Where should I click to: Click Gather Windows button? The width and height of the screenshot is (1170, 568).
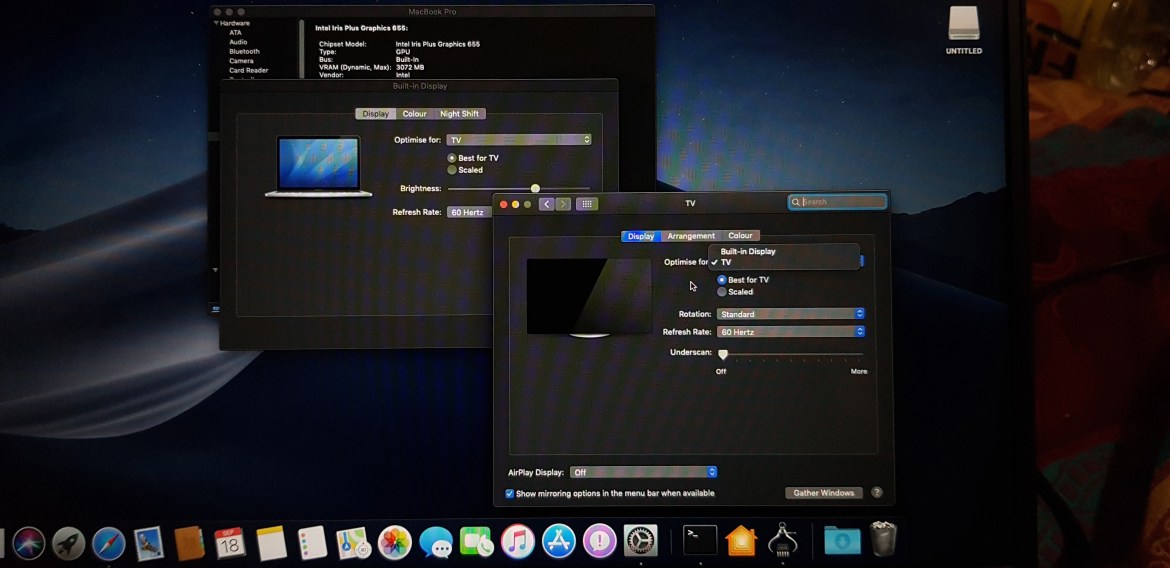click(824, 493)
